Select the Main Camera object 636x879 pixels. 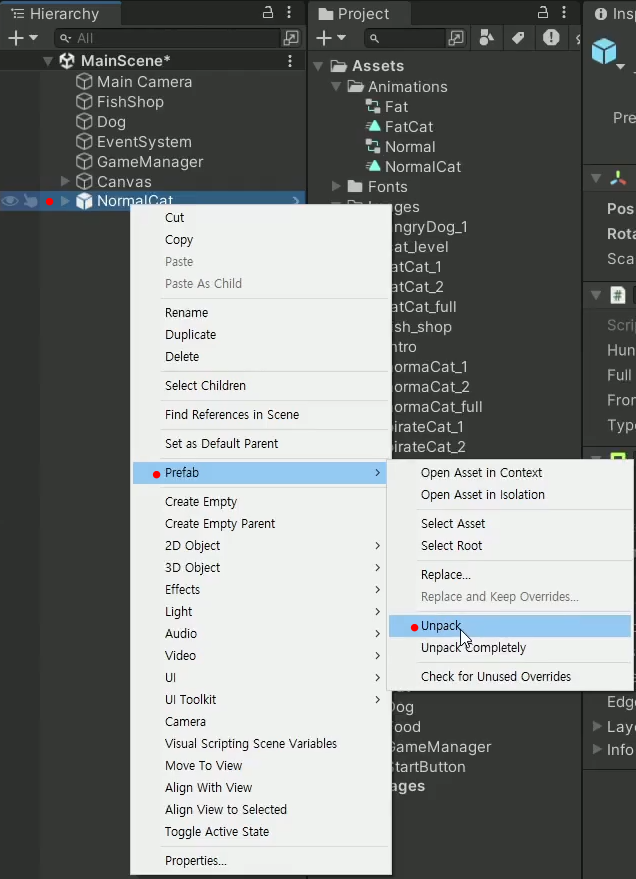[x=145, y=82]
